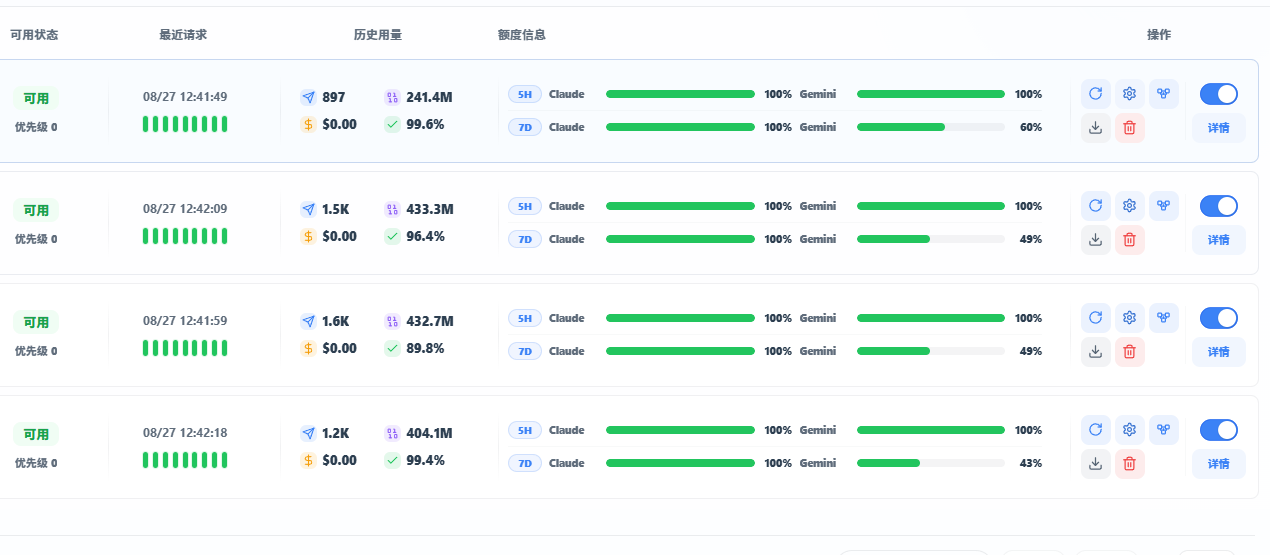1270x555 pixels.
Task: Open 详情 for the 12:41:49 account
Action: tap(1219, 128)
